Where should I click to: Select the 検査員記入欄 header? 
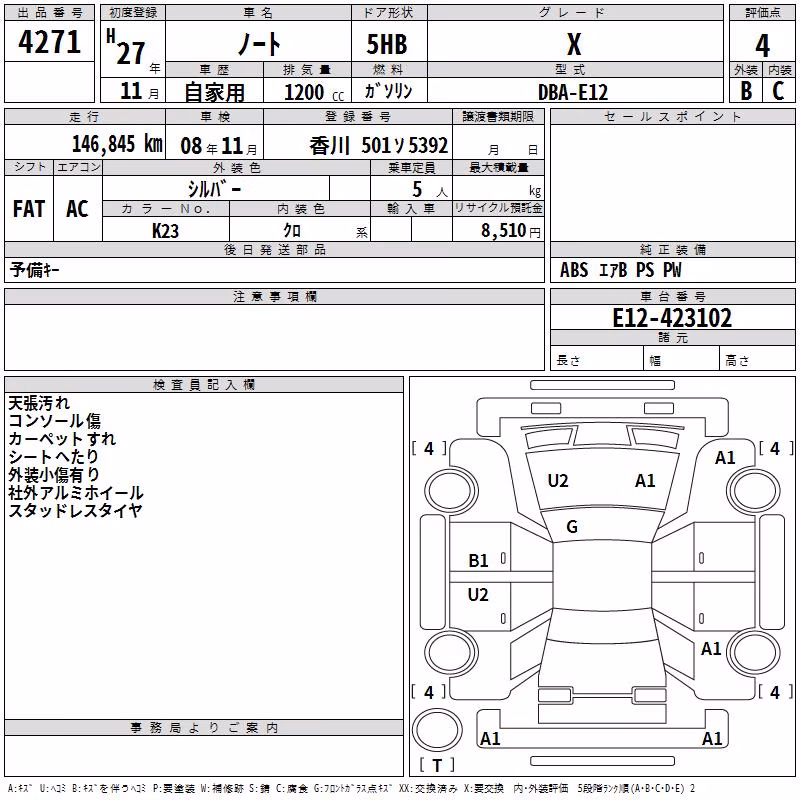pos(204,385)
